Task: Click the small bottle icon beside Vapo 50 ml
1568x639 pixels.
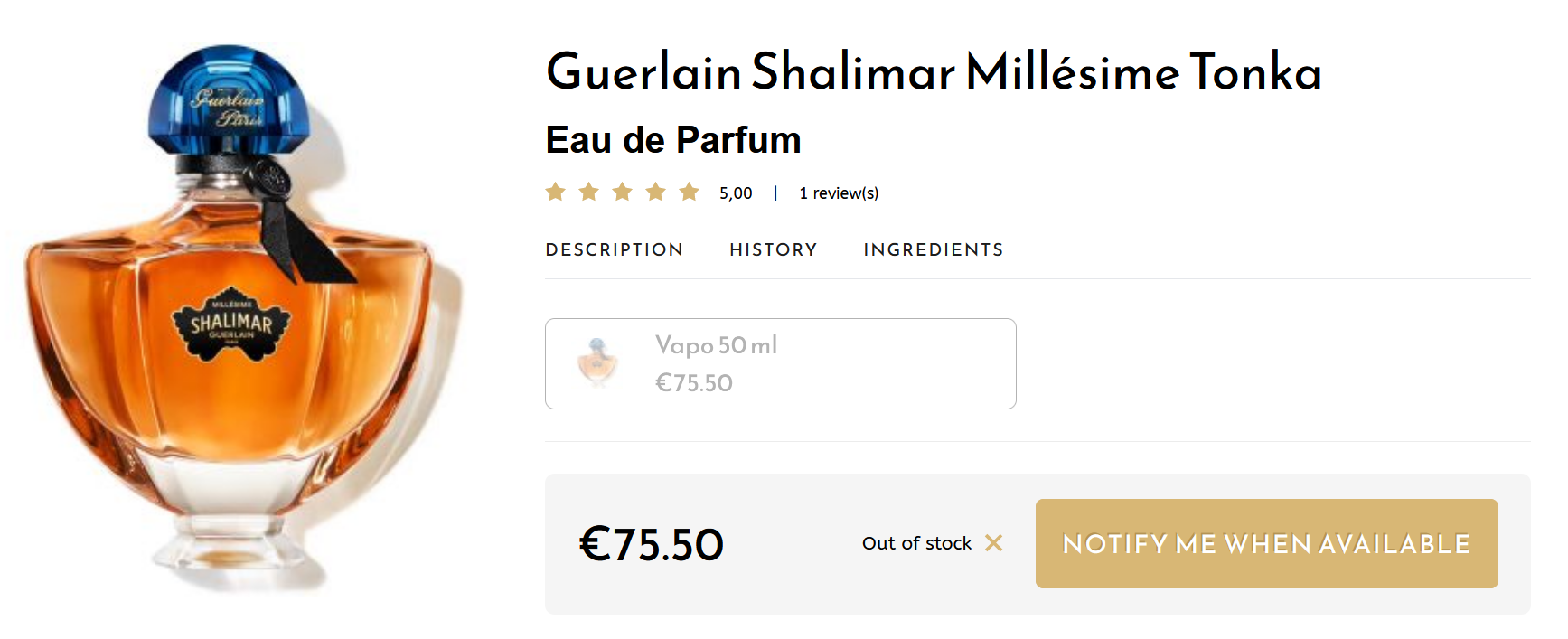Action: point(597,362)
